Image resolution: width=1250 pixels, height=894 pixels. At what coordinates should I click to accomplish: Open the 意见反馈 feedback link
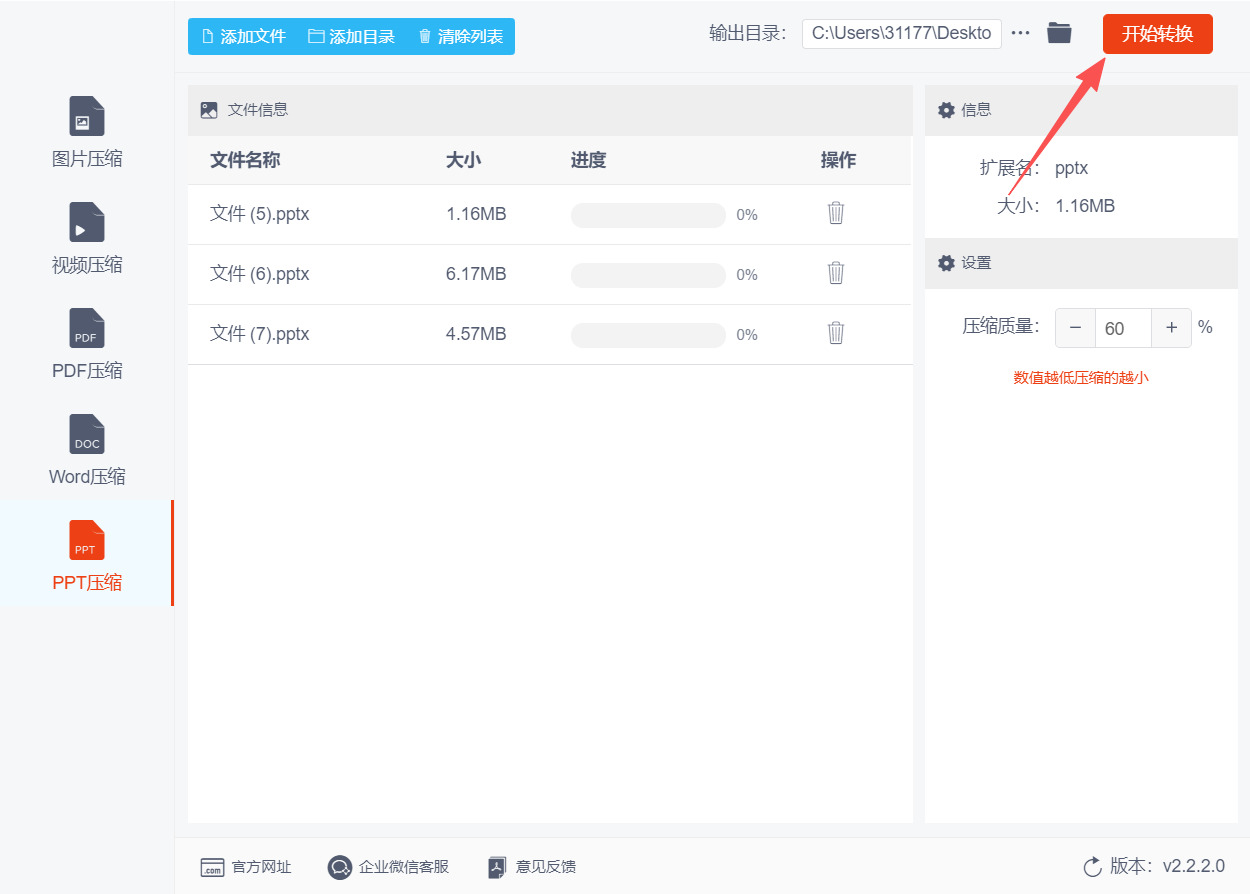(532, 867)
